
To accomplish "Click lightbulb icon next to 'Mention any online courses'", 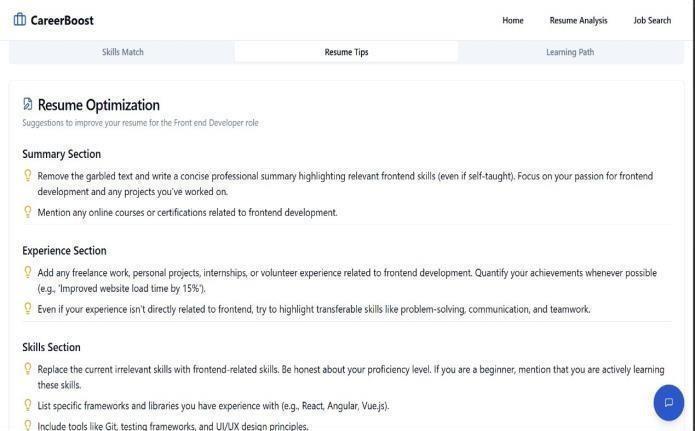I will pos(28,212).
